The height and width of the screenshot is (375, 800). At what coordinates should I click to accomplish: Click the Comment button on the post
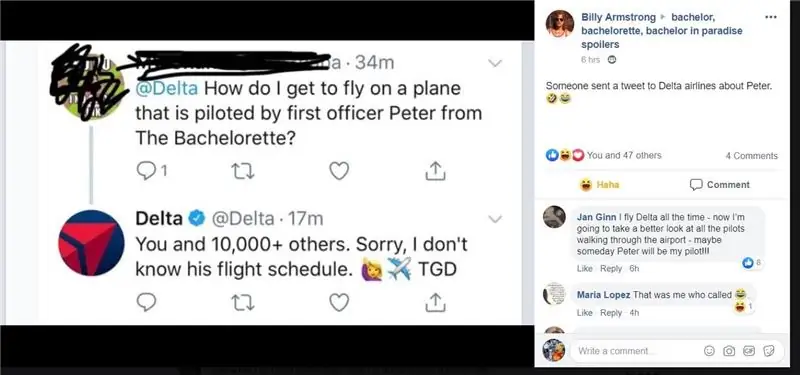coord(720,185)
